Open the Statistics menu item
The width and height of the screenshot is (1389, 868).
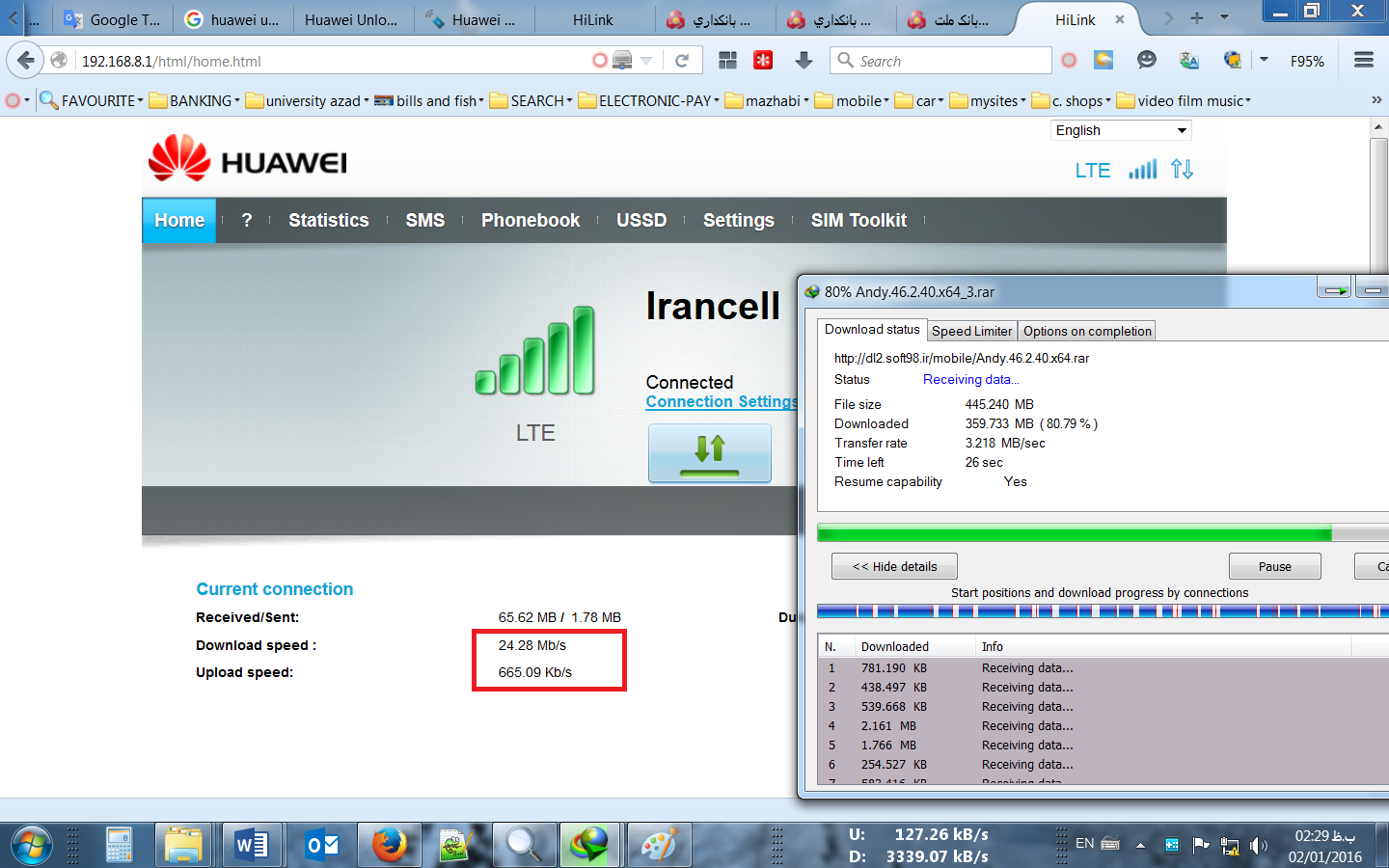(329, 220)
